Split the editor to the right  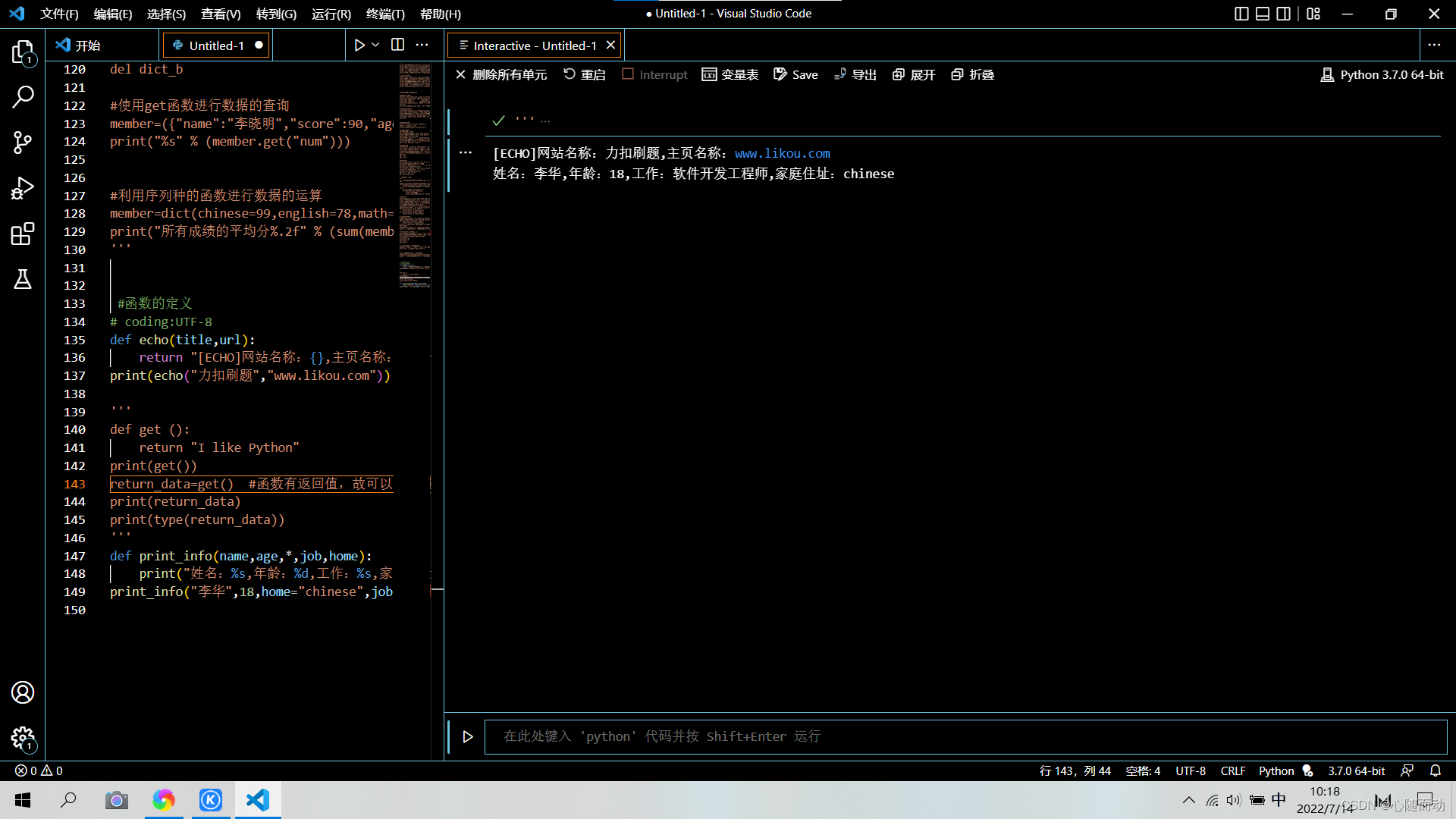click(397, 45)
